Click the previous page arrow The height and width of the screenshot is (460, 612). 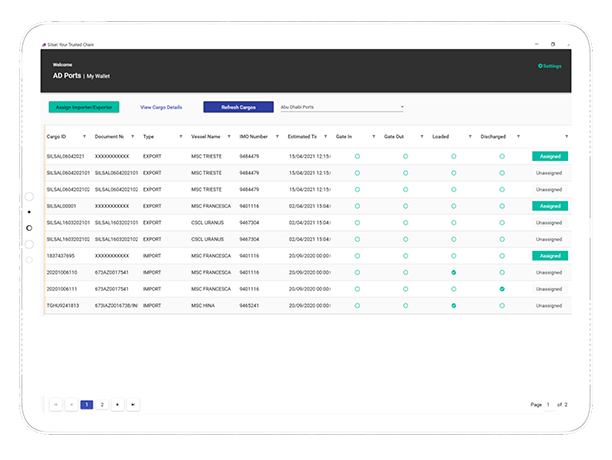coord(71,404)
